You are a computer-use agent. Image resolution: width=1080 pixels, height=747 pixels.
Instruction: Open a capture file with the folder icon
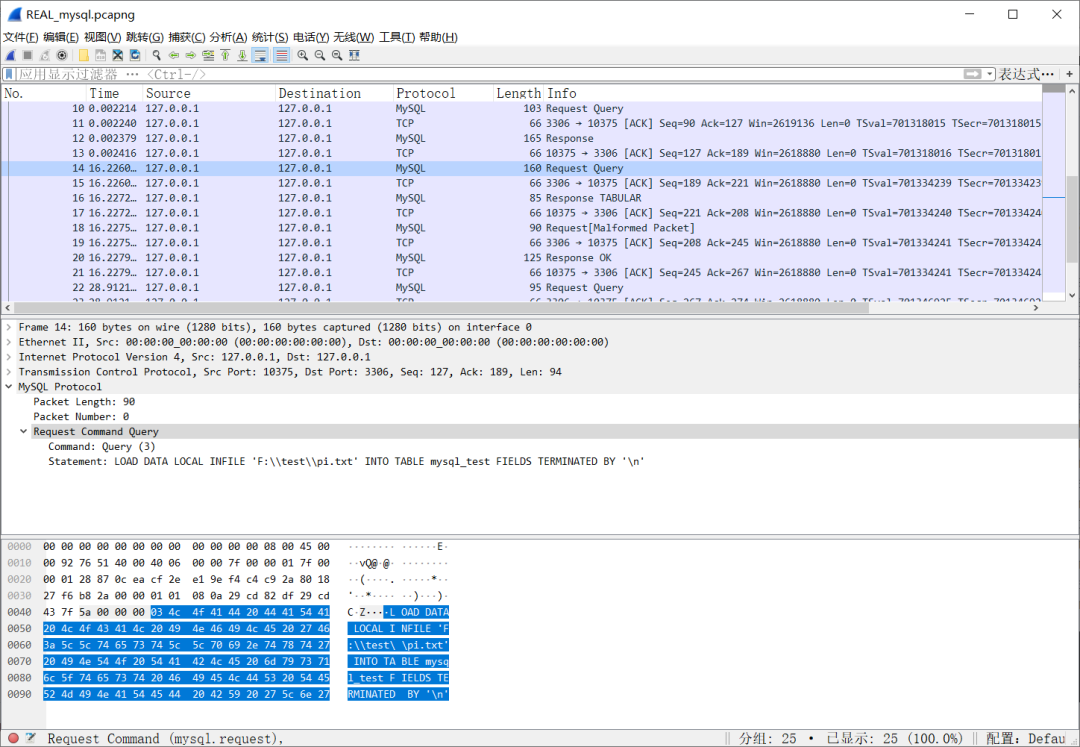click(83, 55)
